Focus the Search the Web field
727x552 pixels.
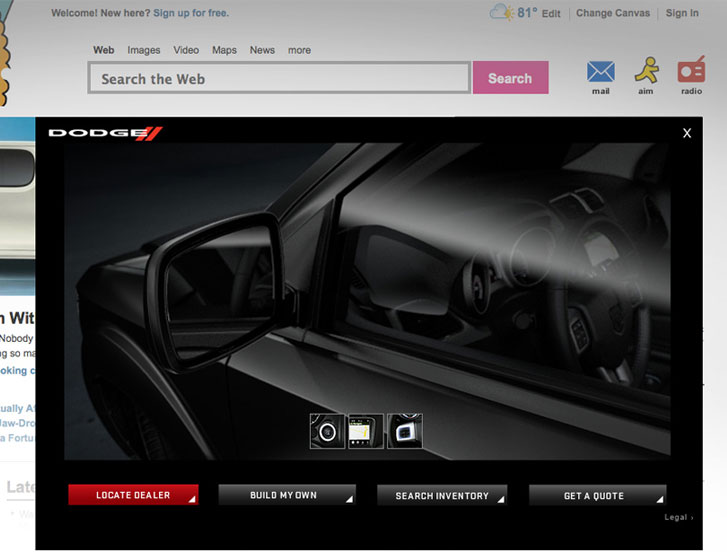(x=279, y=78)
